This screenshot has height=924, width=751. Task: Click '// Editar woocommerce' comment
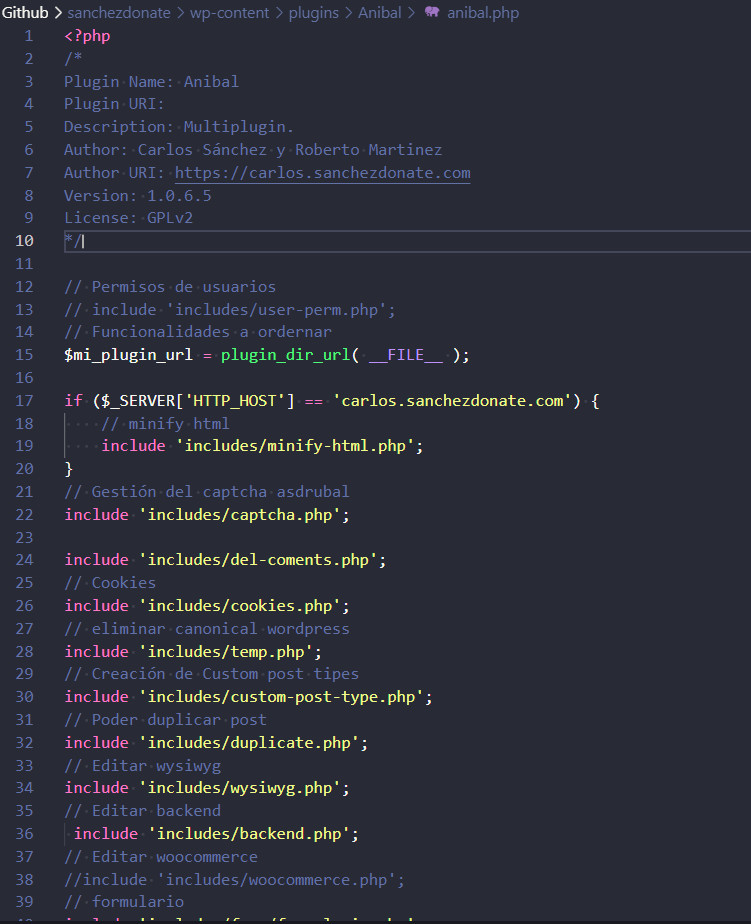(161, 857)
